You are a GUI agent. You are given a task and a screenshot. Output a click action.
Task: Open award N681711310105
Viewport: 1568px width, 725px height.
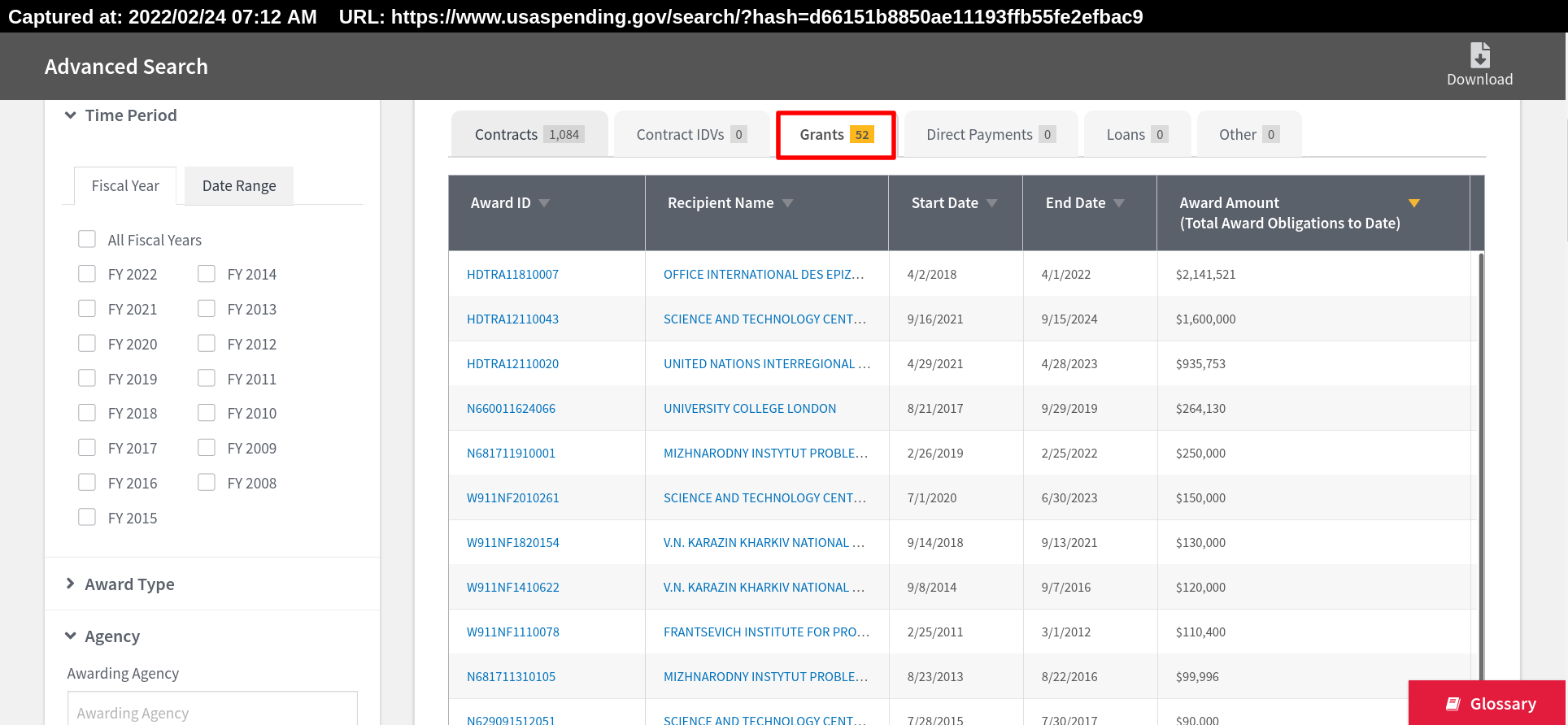click(x=511, y=677)
